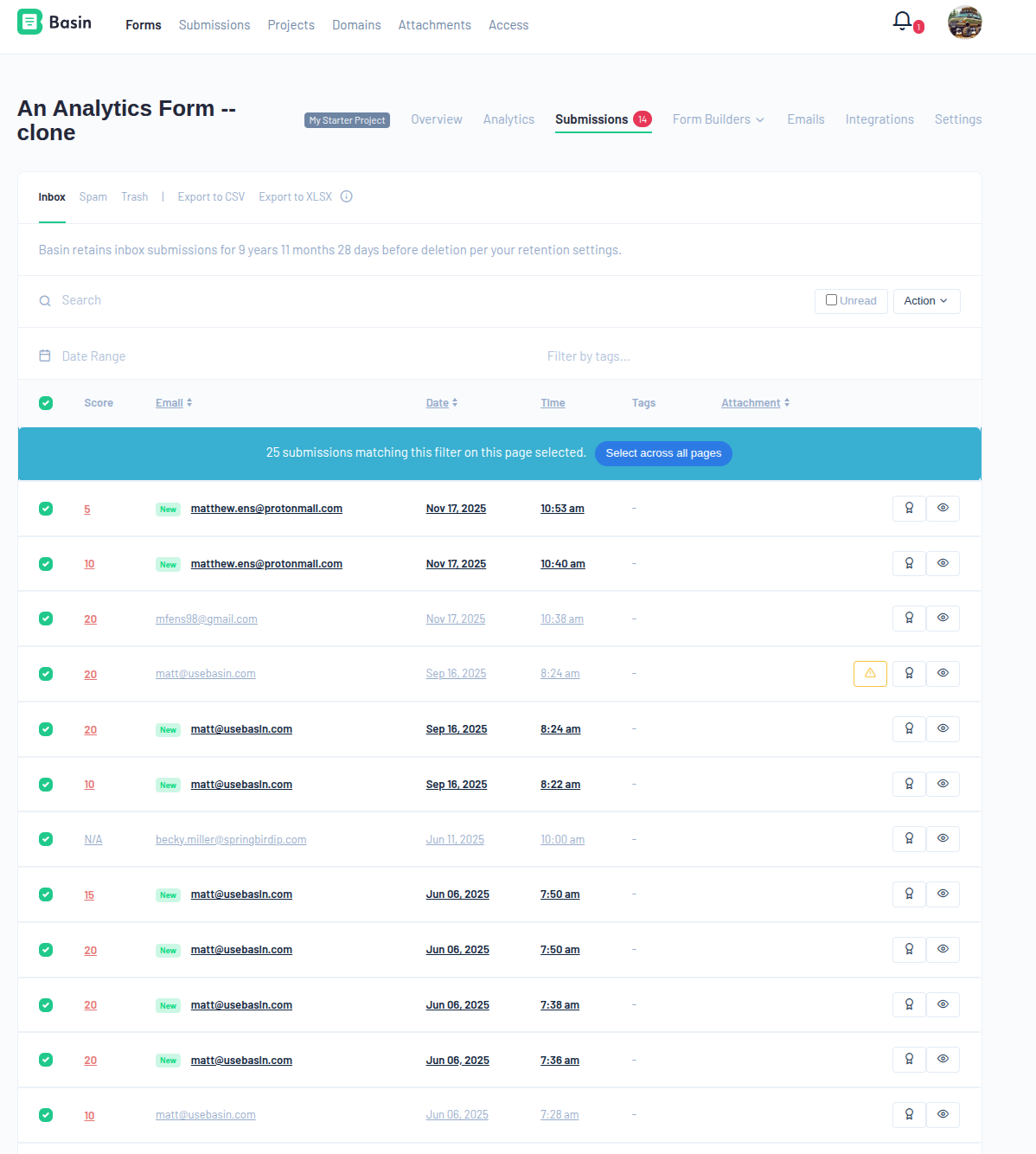Click the Select across all pages button
Viewport: 1036px width, 1154px height.
point(663,453)
